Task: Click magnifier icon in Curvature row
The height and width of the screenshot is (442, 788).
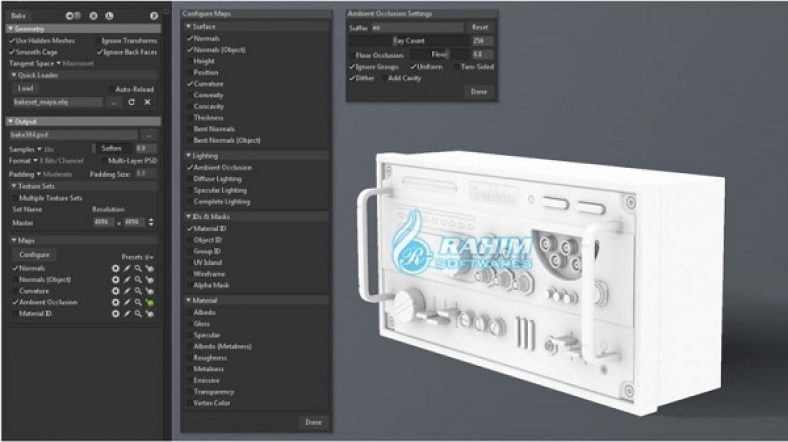Action: pos(138,291)
